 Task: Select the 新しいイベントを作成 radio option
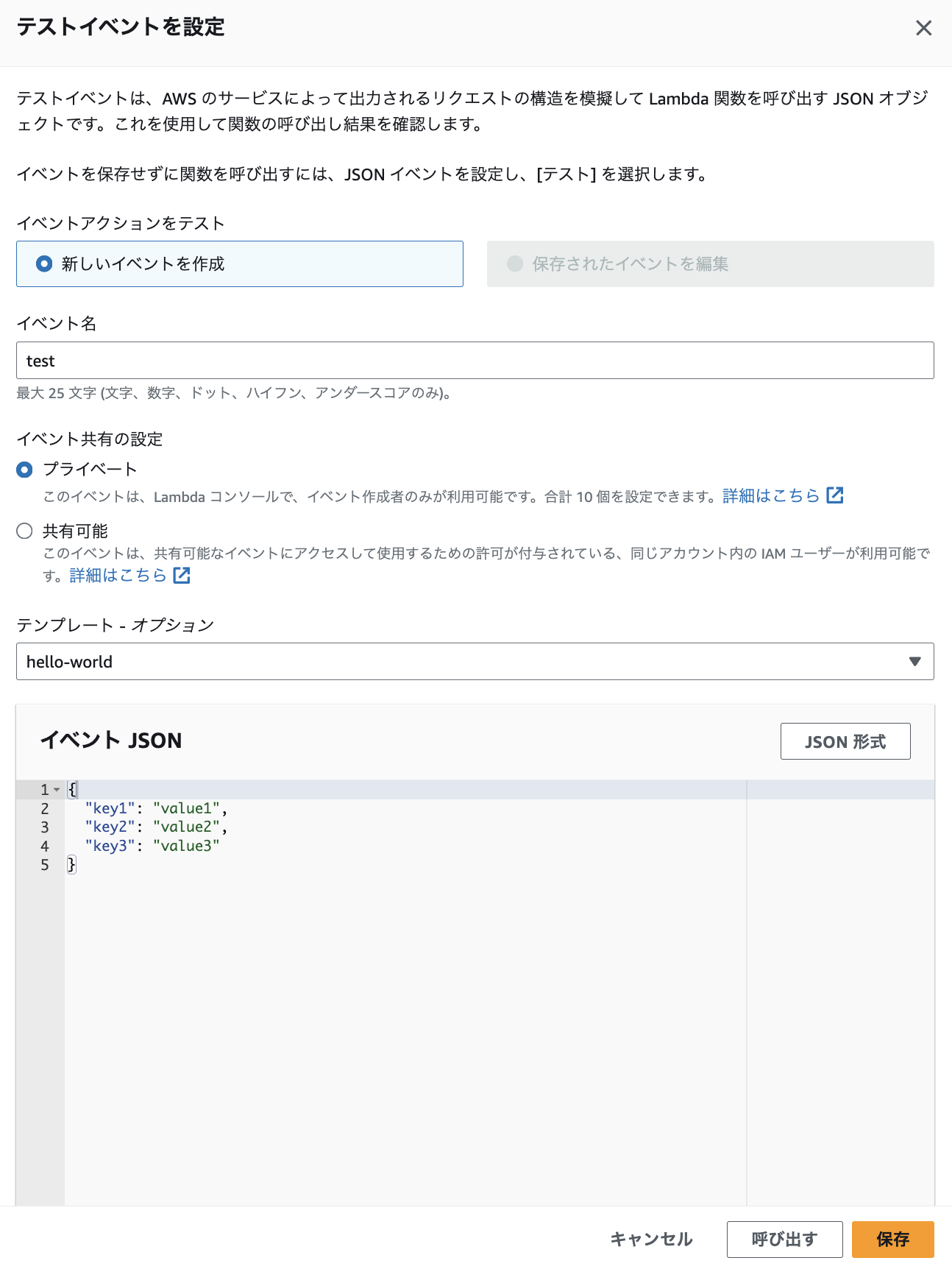tap(45, 264)
